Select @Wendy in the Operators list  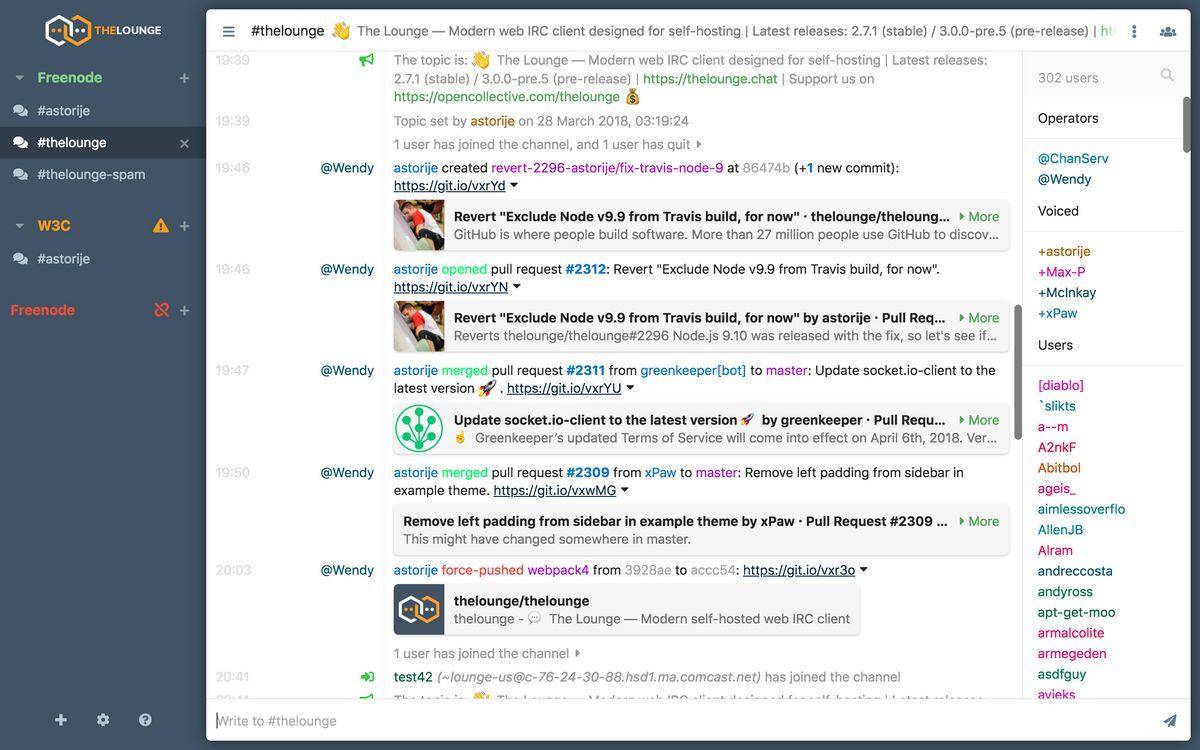point(1065,179)
